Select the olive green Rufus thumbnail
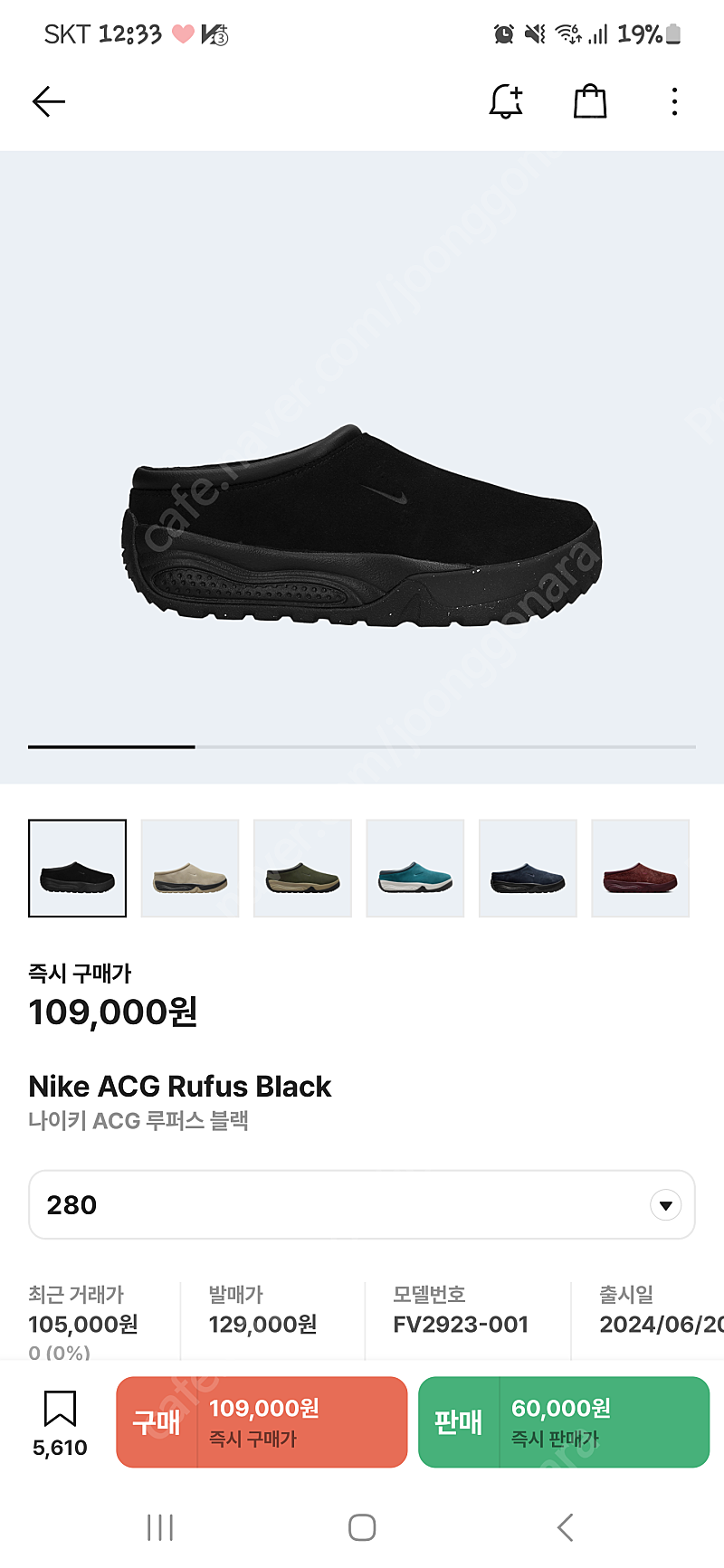Viewport: 724px width, 1568px height. tap(302, 869)
